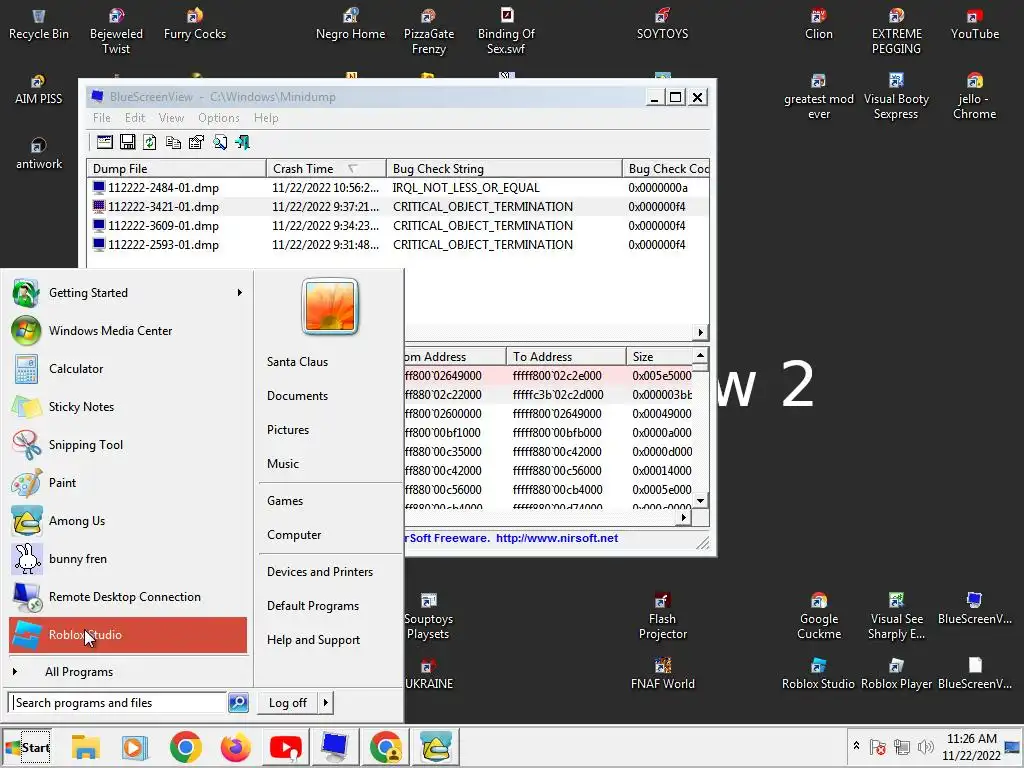
Task: Open the Clion desktop shortcut
Action: (819, 24)
